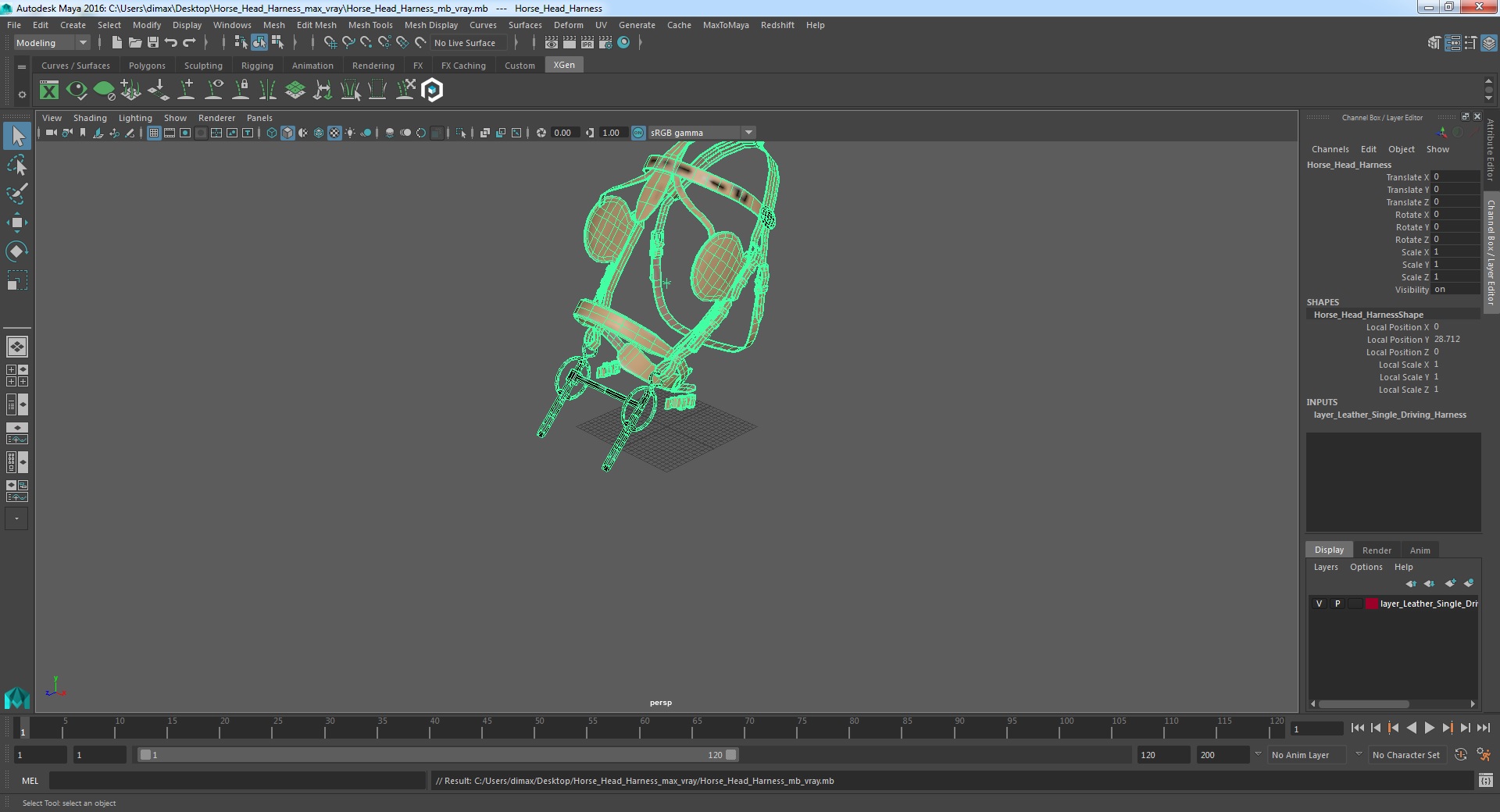Open the Mesh Tools menu
The width and height of the screenshot is (1500, 812).
coord(370,25)
